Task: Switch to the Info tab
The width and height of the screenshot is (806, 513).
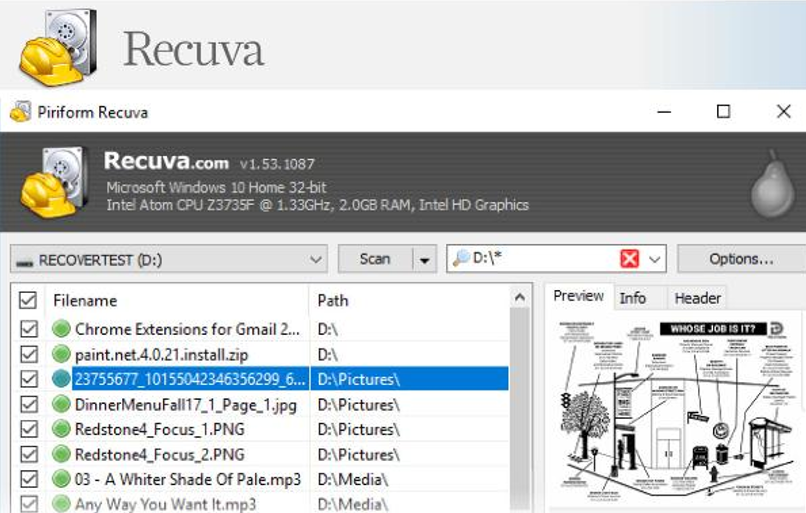Action: pyautogui.click(x=633, y=298)
